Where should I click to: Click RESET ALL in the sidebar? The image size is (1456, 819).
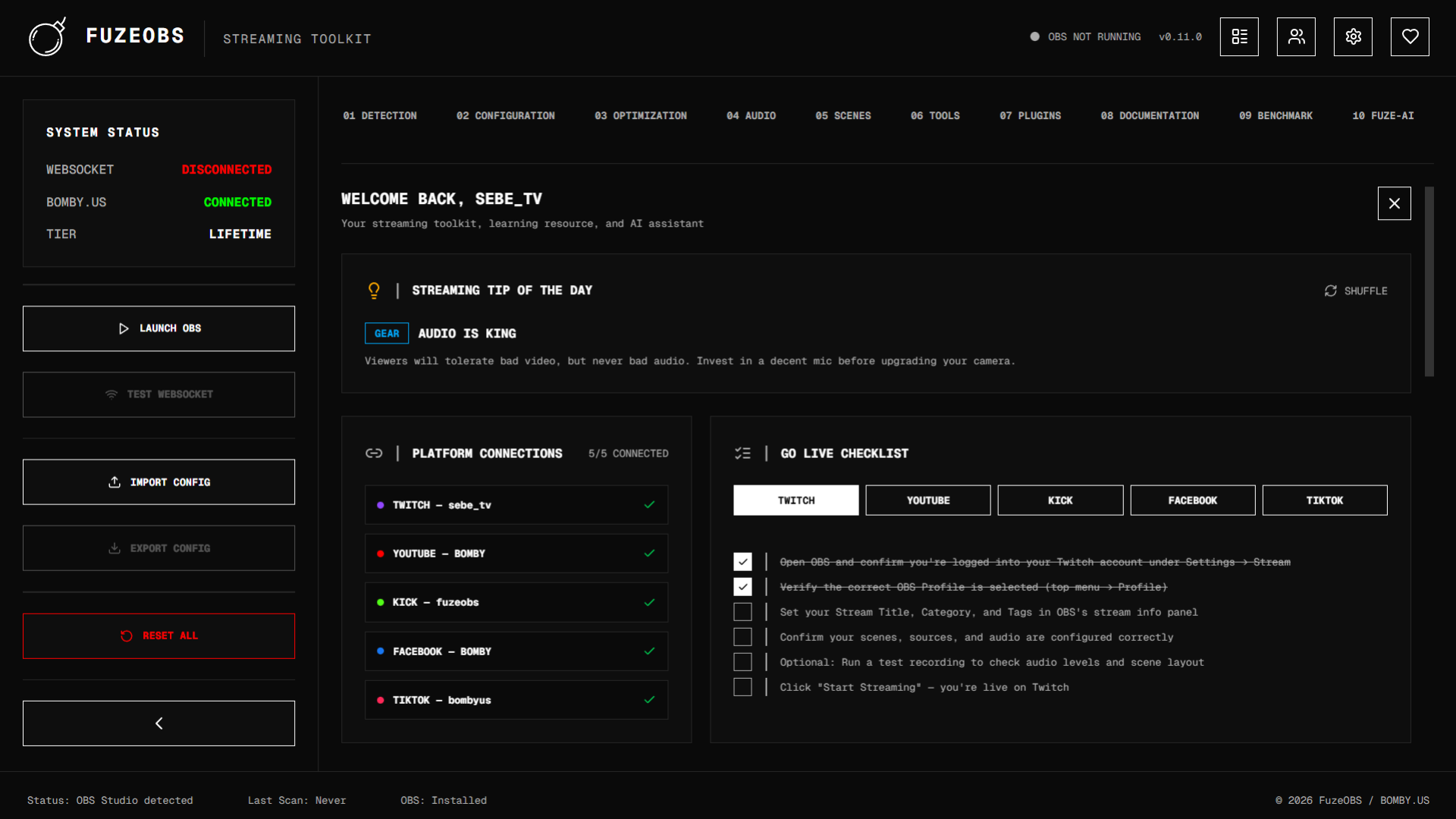(x=158, y=635)
